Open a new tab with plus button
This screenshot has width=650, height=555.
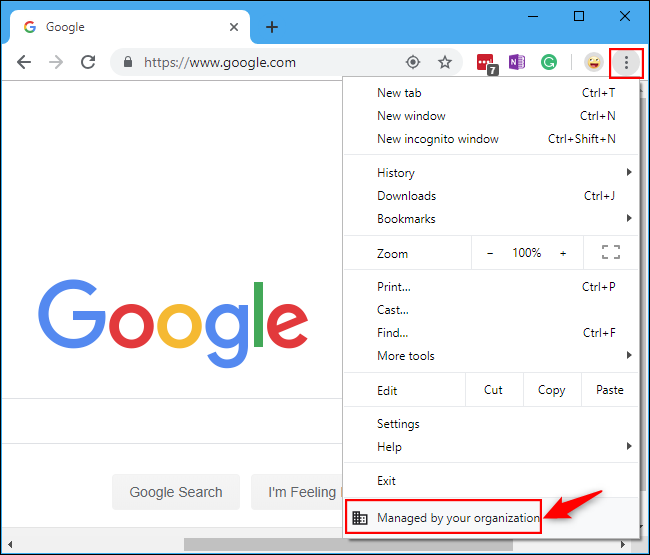272,27
